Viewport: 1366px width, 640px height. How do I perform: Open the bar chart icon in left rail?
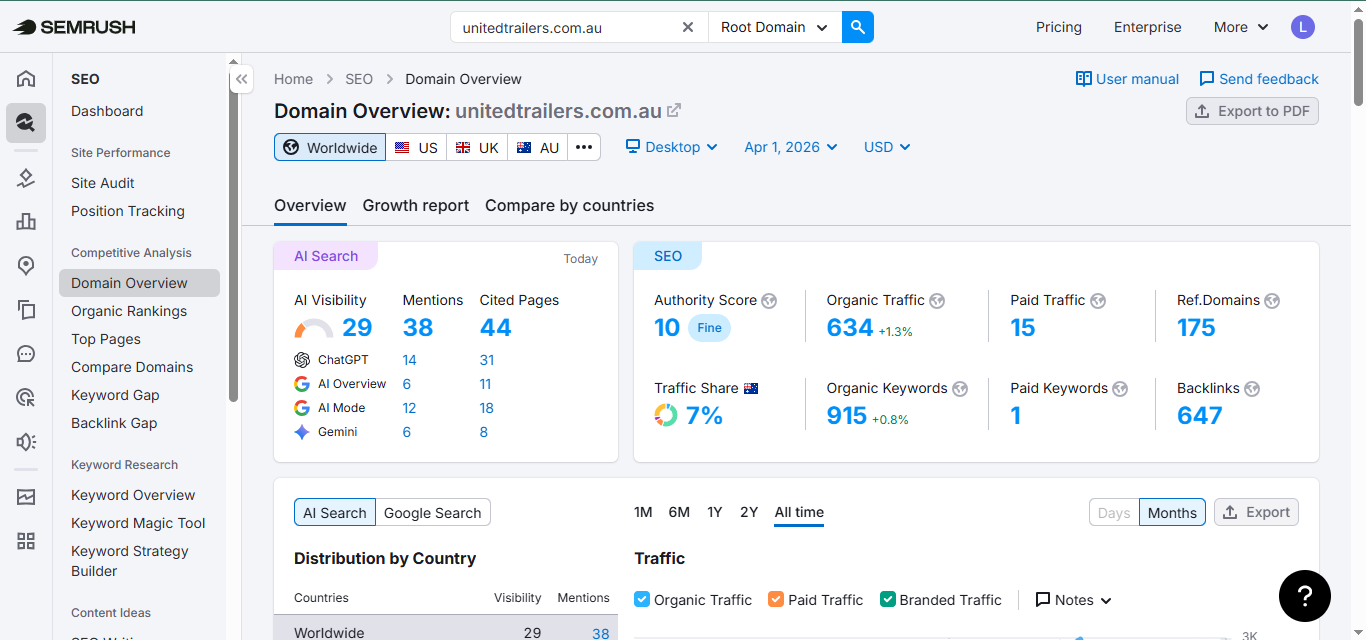[x=26, y=221]
